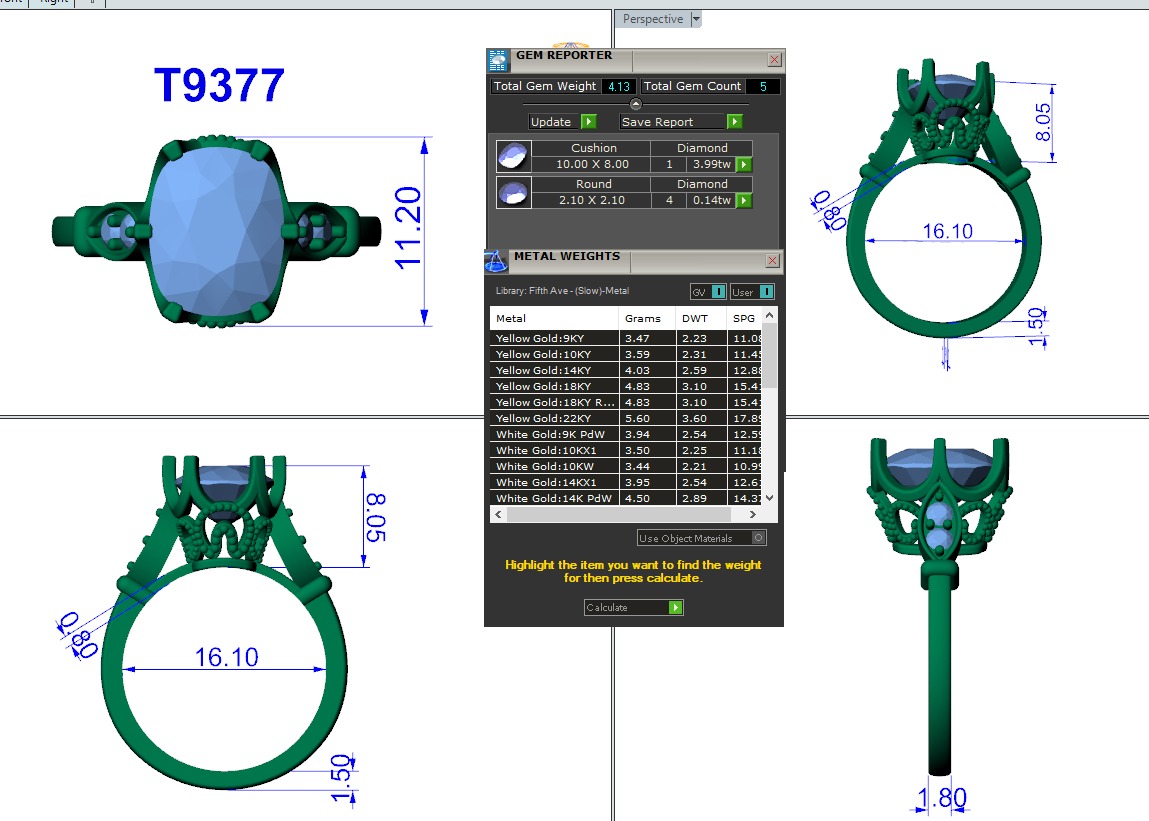1149x821 pixels.
Task: Click the Metal Weights scale icon
Action: (496, 262)
